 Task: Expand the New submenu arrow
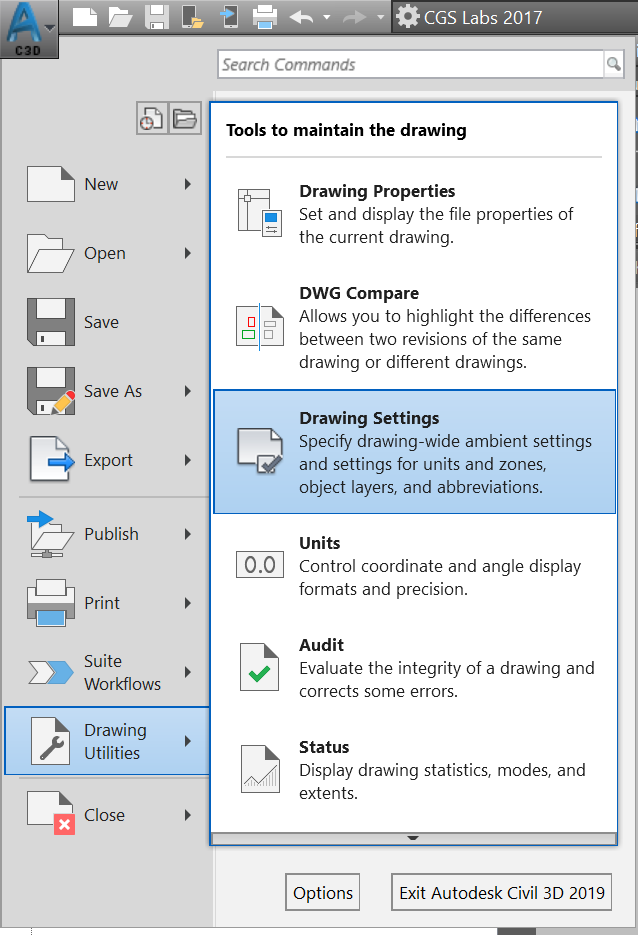(188, 184)
